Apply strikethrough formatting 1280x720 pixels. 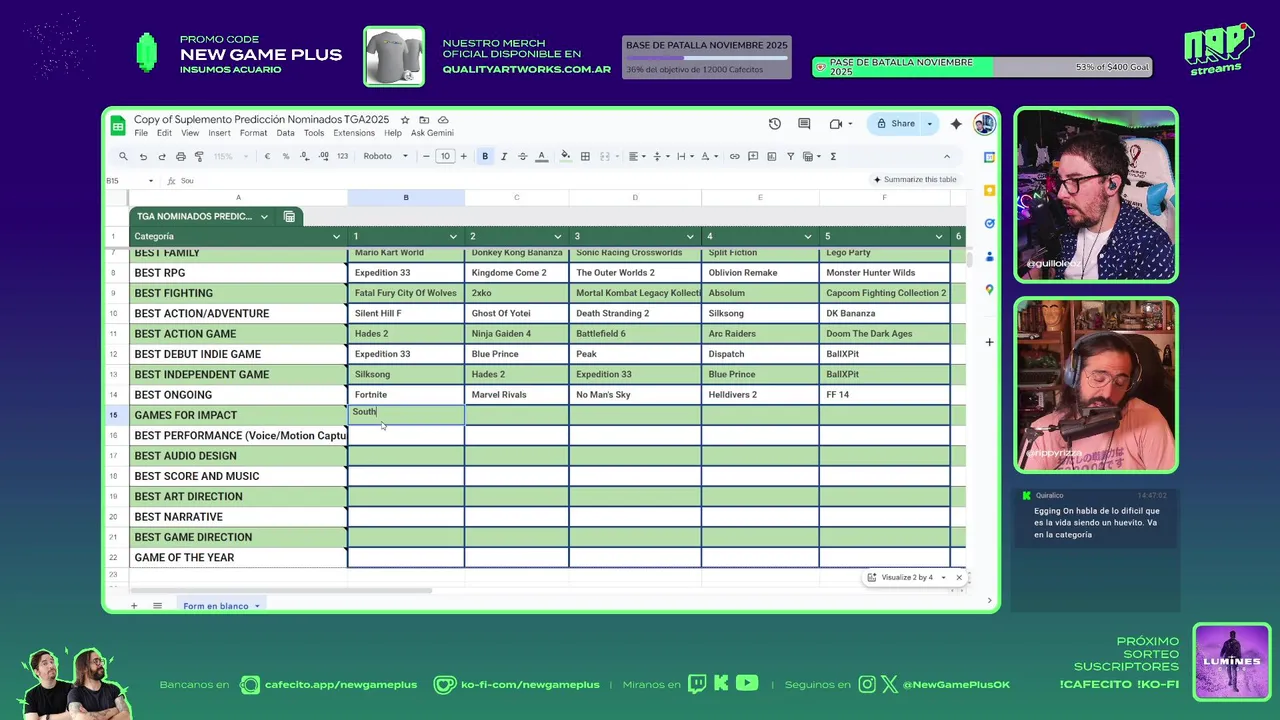(522, 156)
